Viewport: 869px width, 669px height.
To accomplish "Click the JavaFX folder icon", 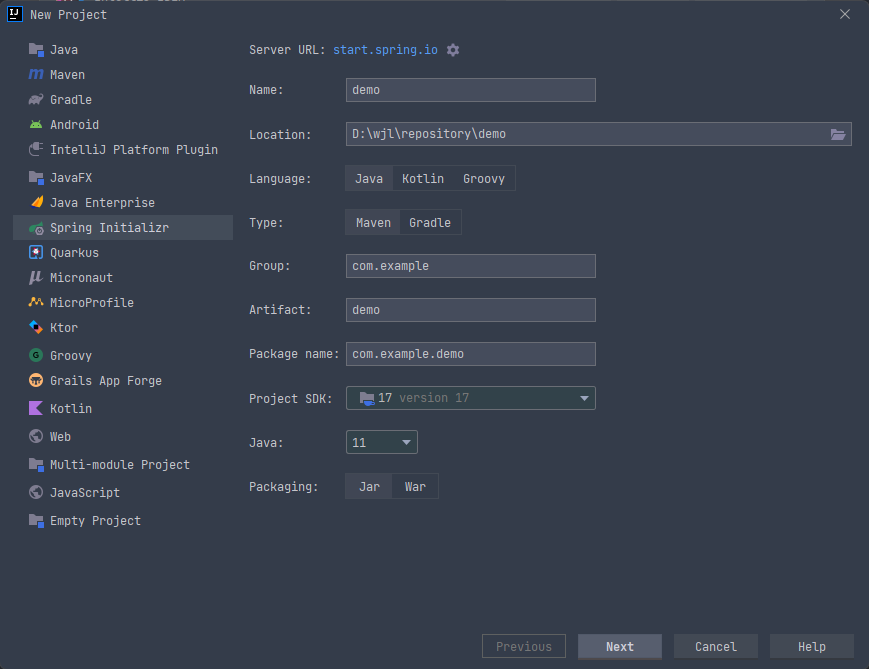I will click(36, 178).
